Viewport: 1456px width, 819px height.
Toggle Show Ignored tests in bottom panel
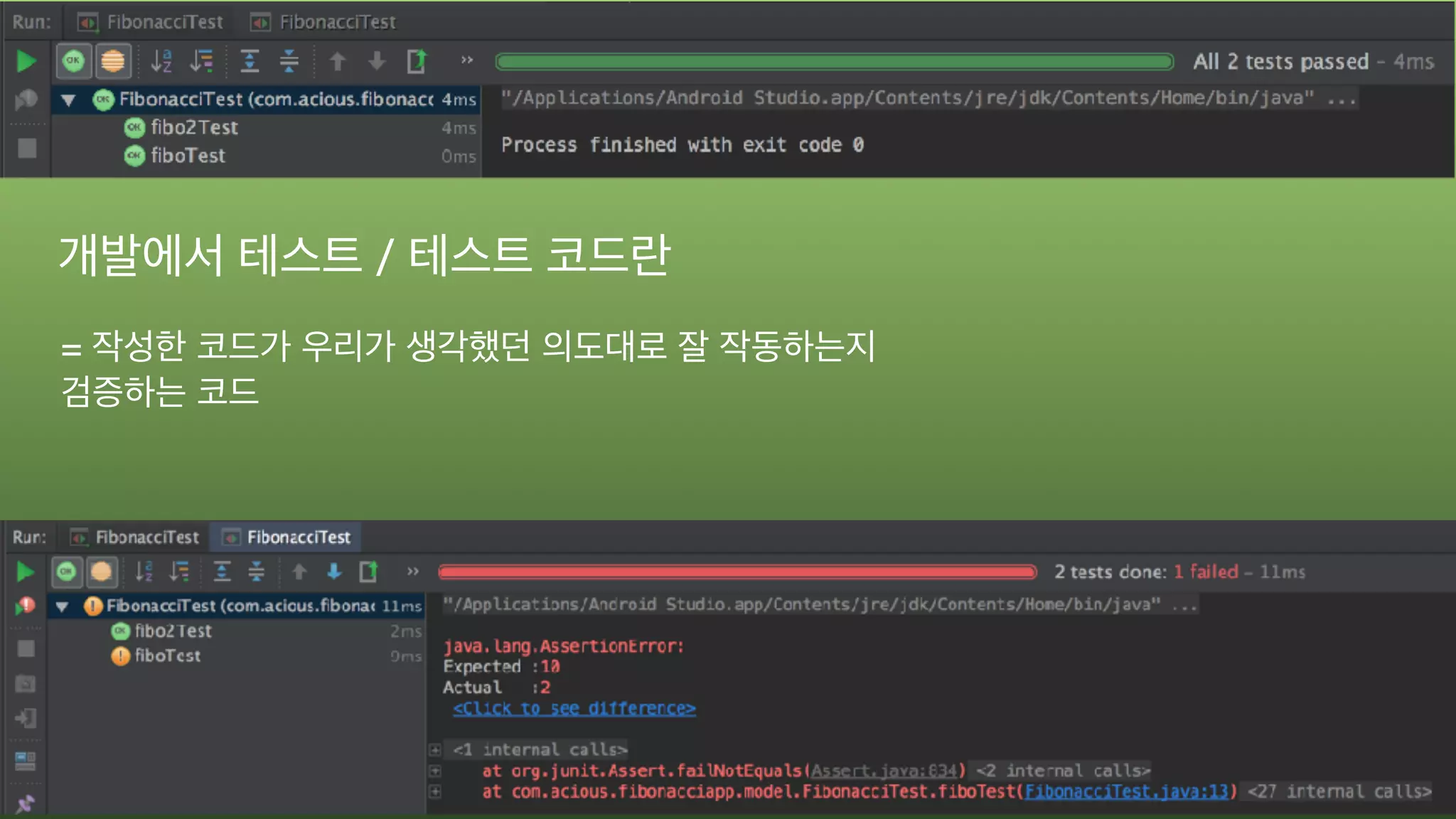tap(101, 572)
